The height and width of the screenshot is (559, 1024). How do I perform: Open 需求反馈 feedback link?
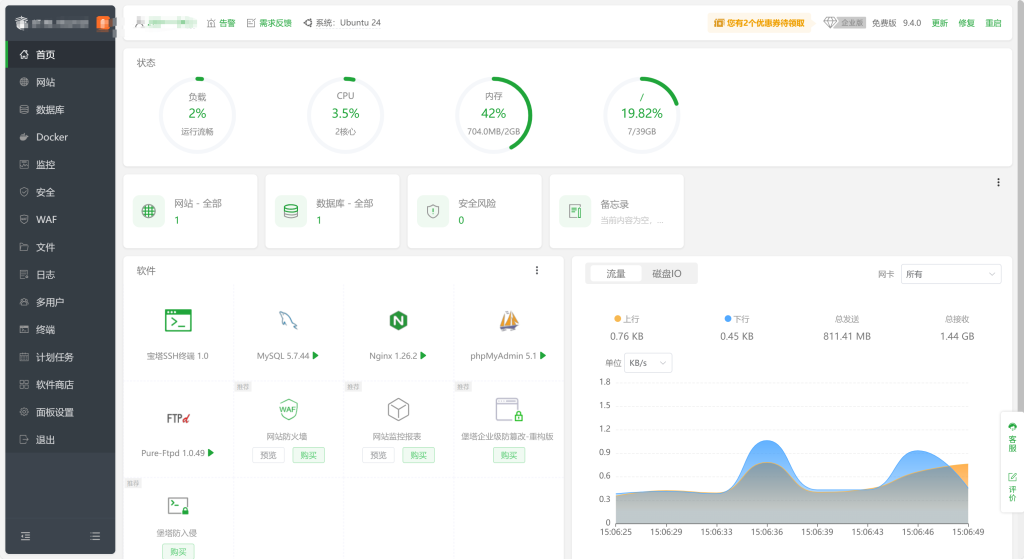pyautogui.click(x=269, y=23)
